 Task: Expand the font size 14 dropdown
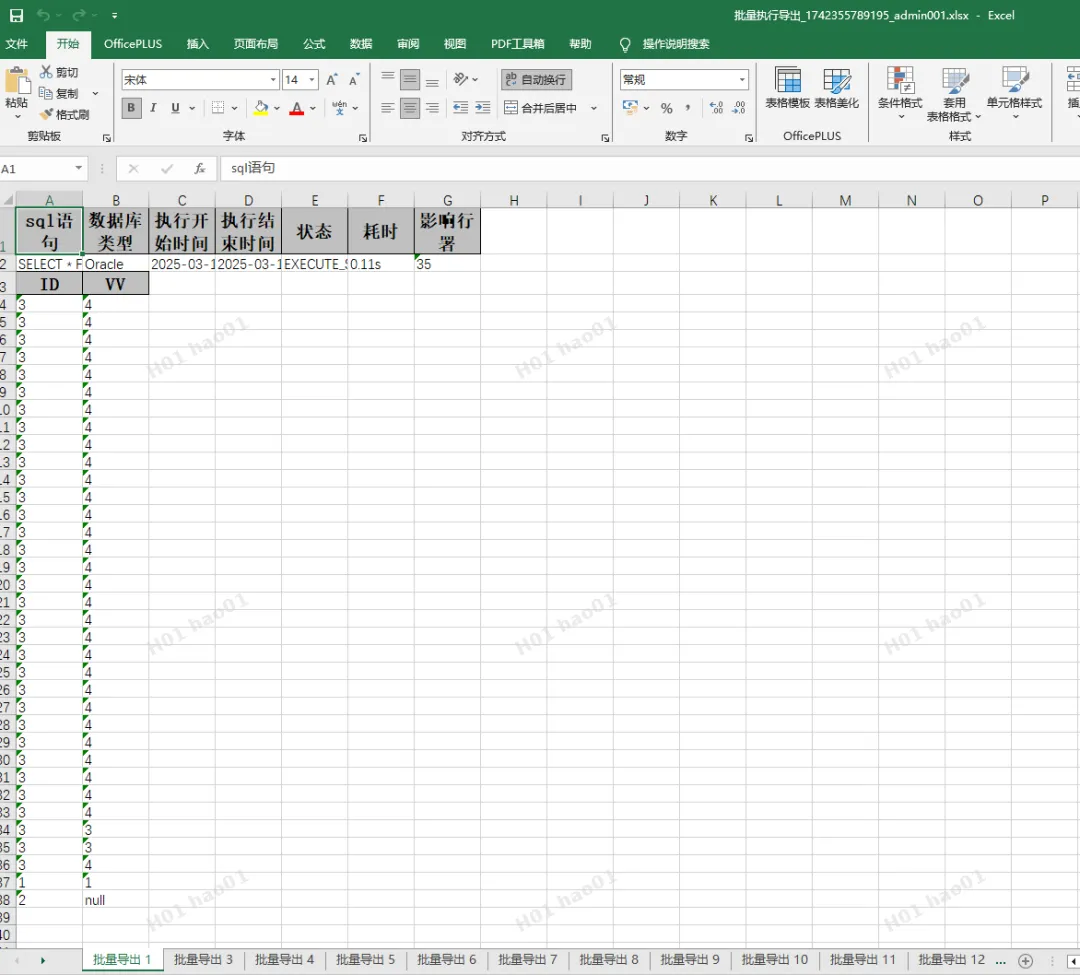[312, 80]
